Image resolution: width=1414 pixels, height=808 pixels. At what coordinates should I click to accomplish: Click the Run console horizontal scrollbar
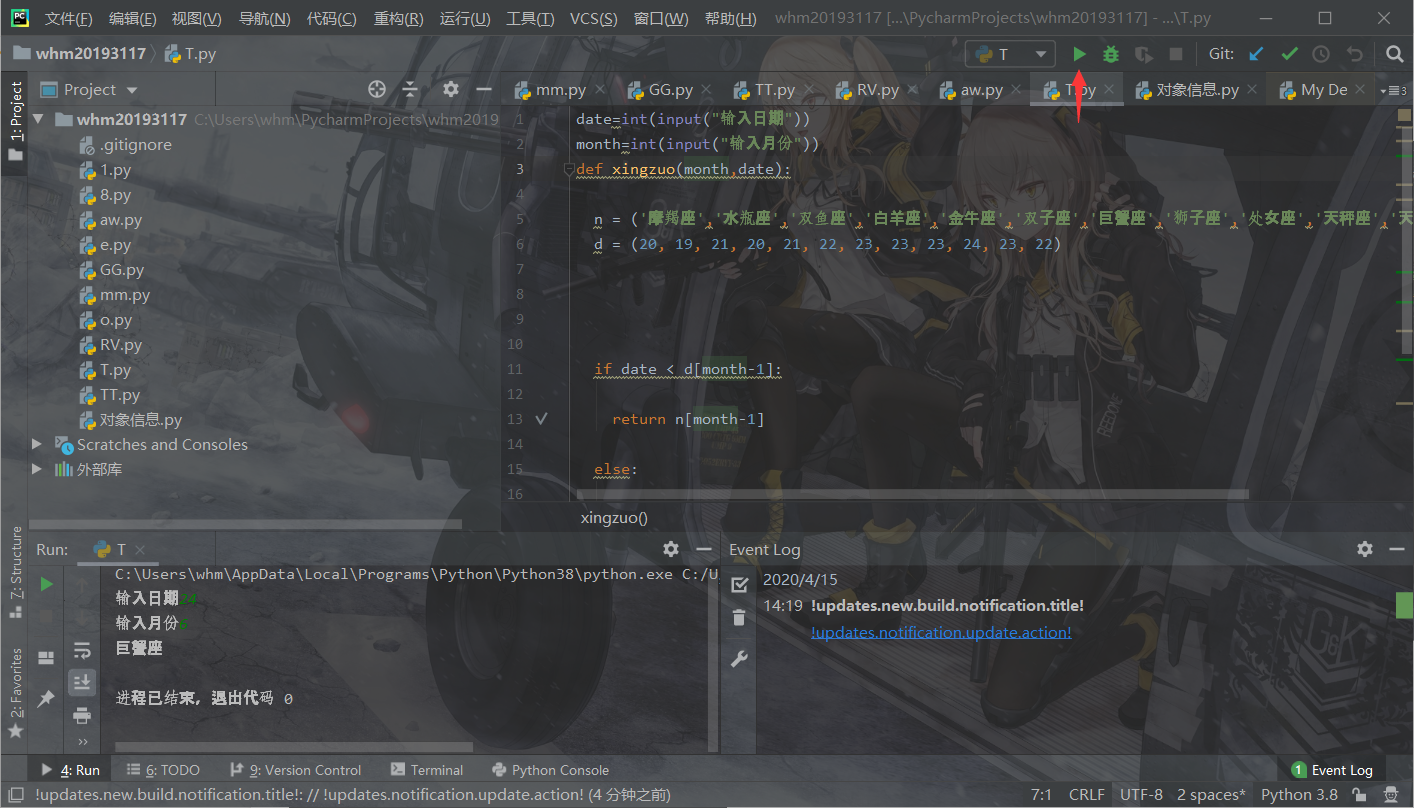click(x=292, y=746)
